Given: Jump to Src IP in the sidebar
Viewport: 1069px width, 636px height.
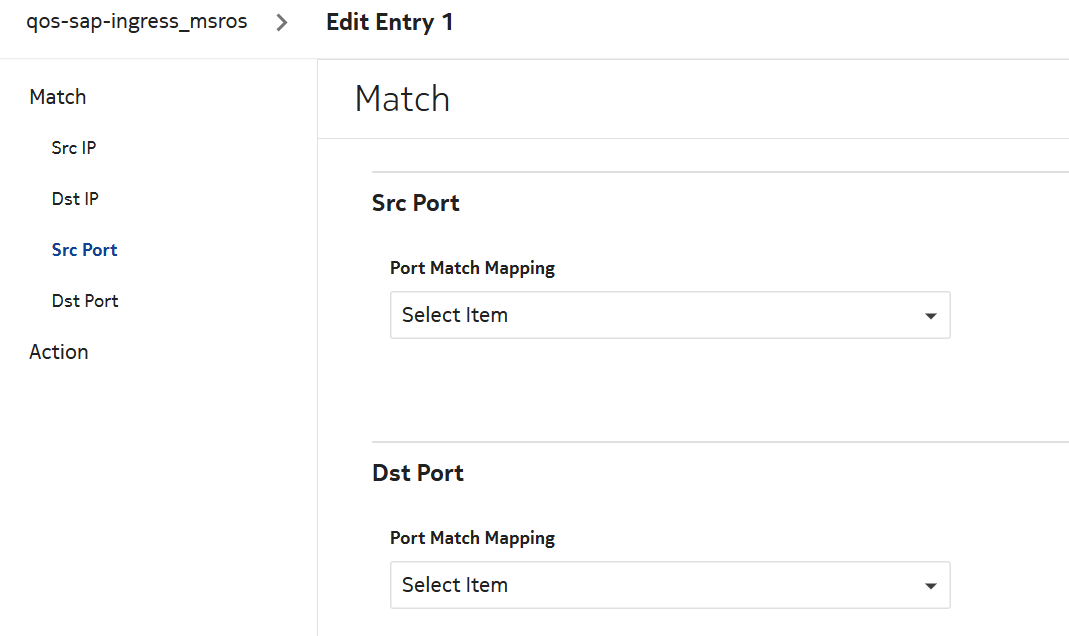Looking at the screenshot, I should click(x=74, y=148).
